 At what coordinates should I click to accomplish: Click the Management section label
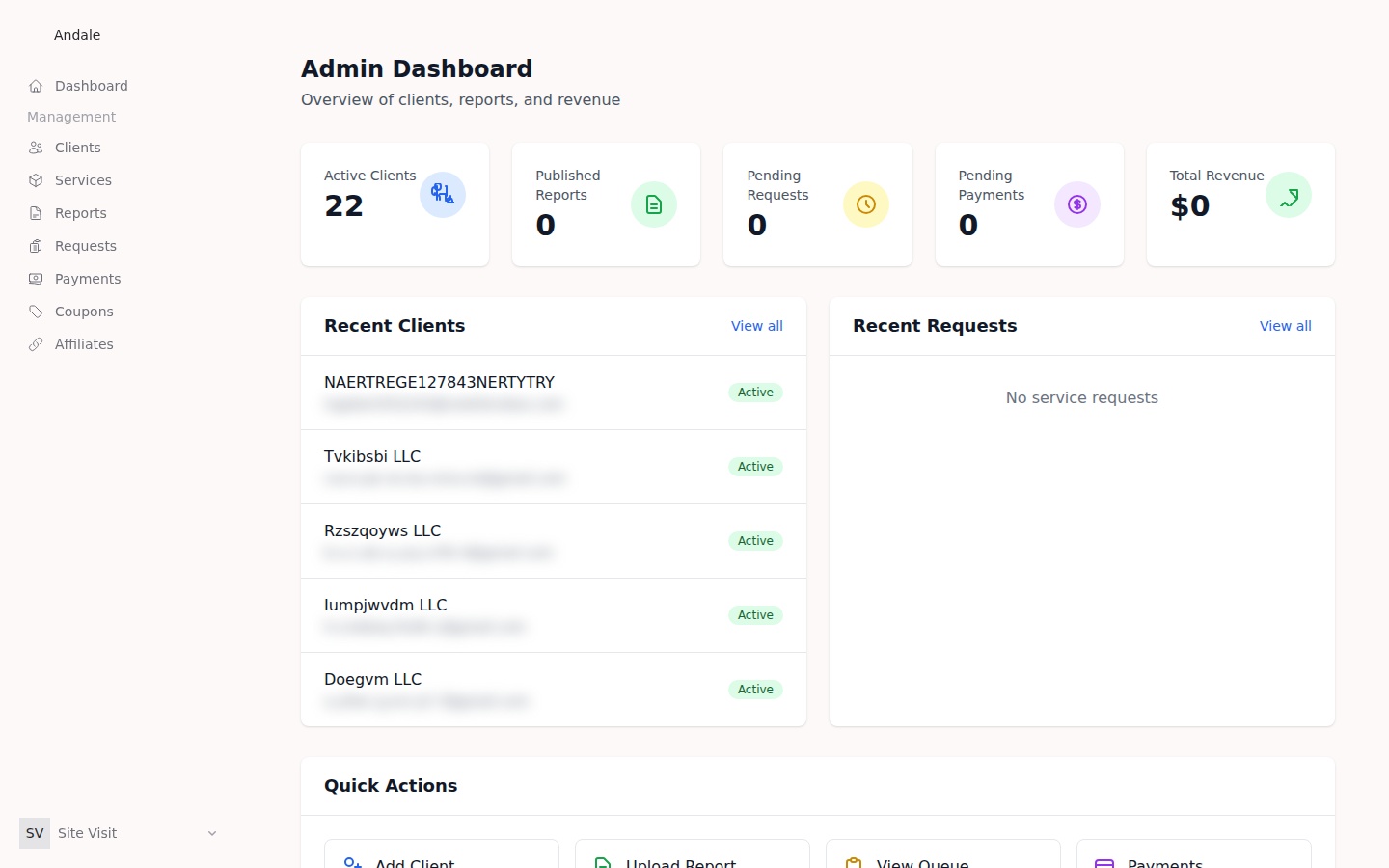(71, 117)
